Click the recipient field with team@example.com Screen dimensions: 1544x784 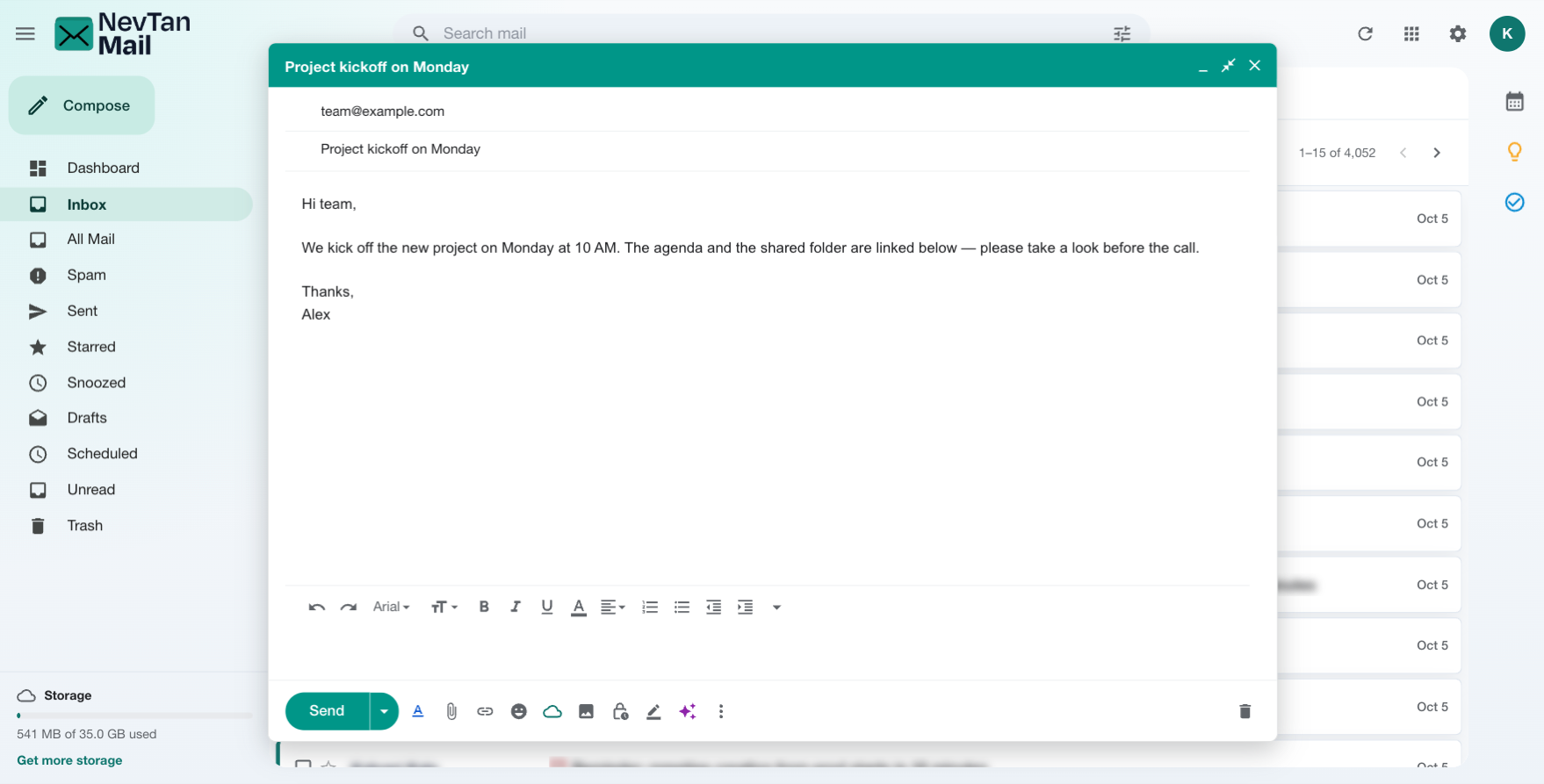pyautogui.click(x=767, y=111)
